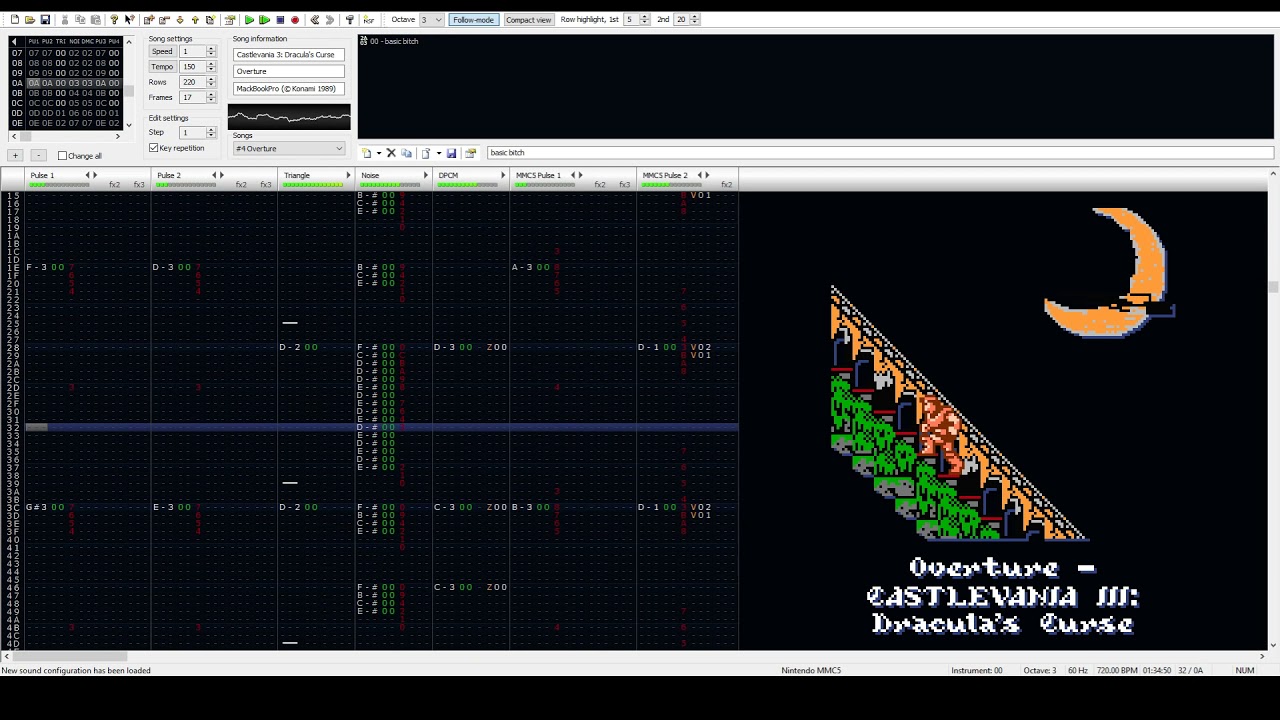Viewport: 1280px width, 720px height.
Task: Enable Change all checkbox
Action: click(62, 156)
